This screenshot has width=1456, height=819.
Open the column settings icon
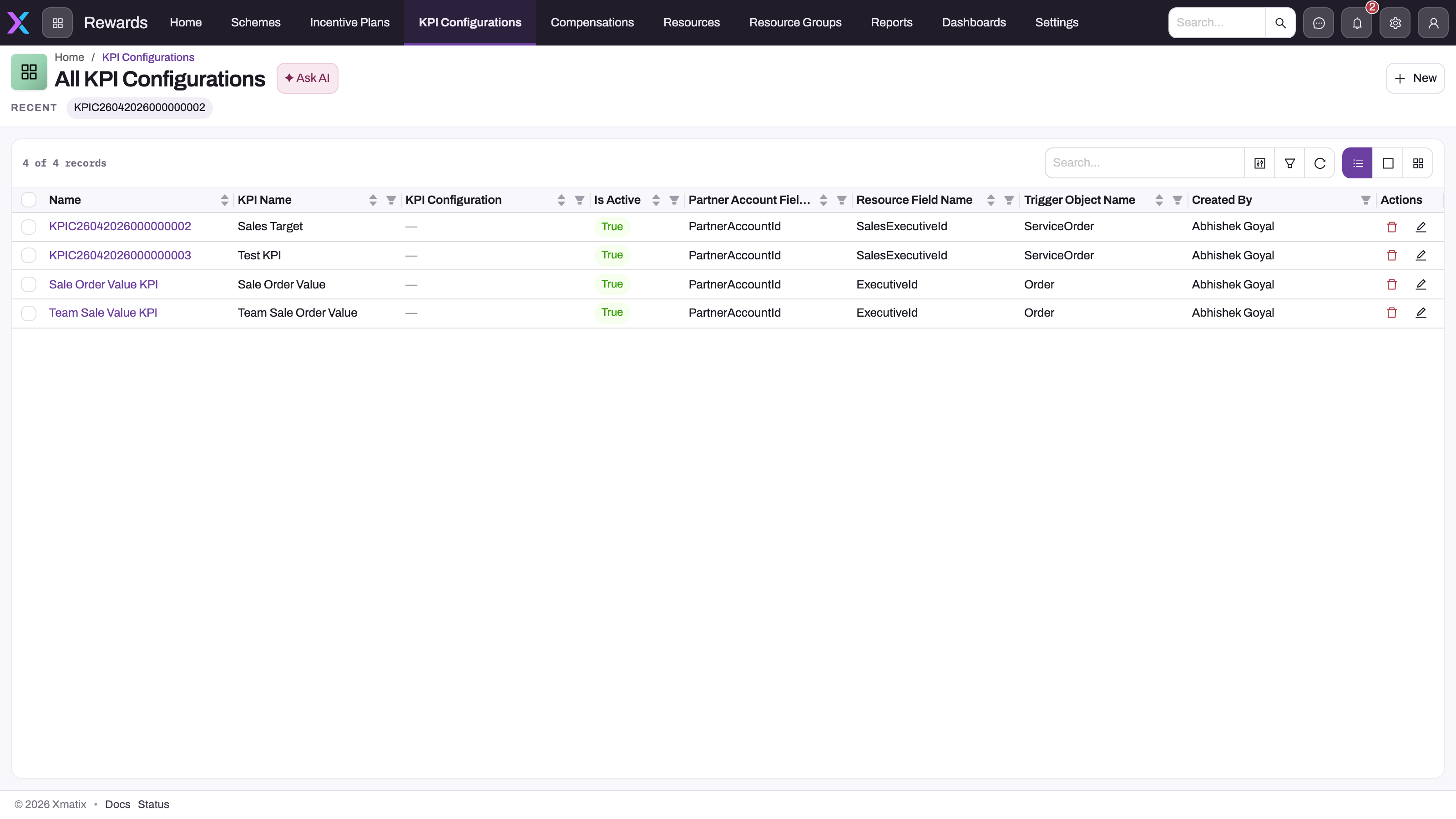coord(1260,163)
